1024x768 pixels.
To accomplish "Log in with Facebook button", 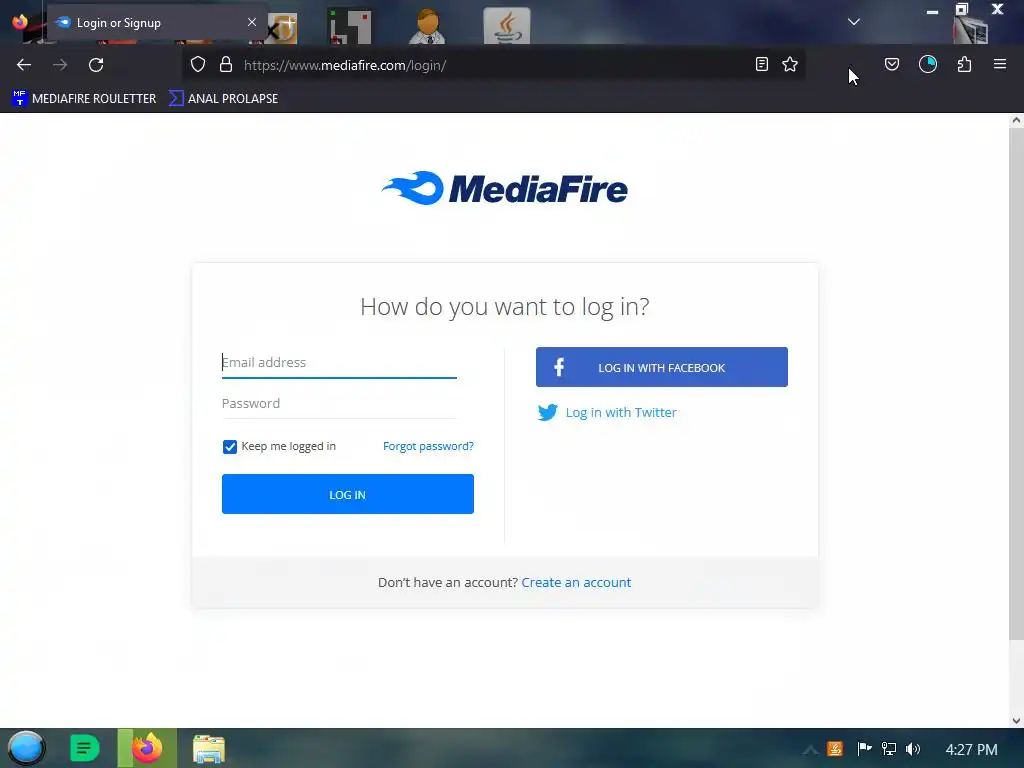I will pyautogui.click(x=662, y=367).
